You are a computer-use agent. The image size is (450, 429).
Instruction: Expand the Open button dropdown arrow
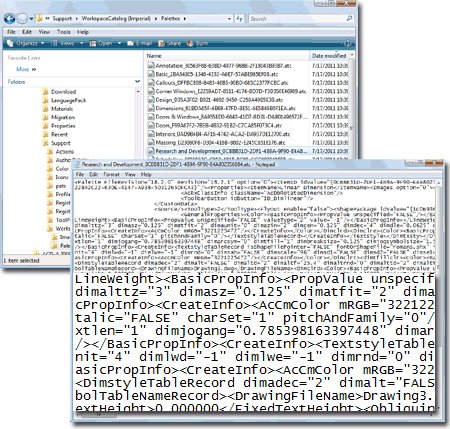(119, 43)
